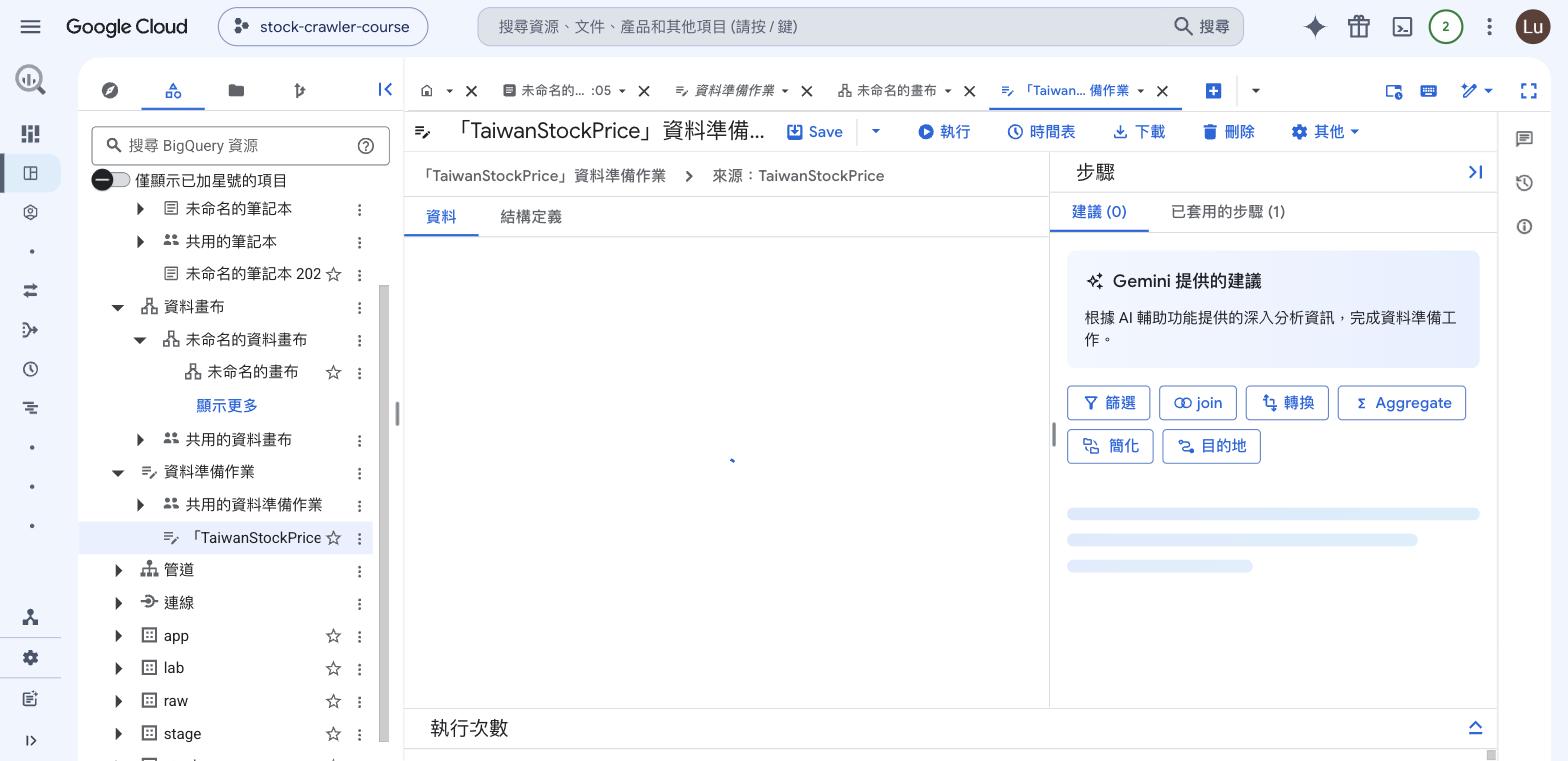Collapse the explorer panel with arrow icon
Screen dimensions: 1568x761
385,89
